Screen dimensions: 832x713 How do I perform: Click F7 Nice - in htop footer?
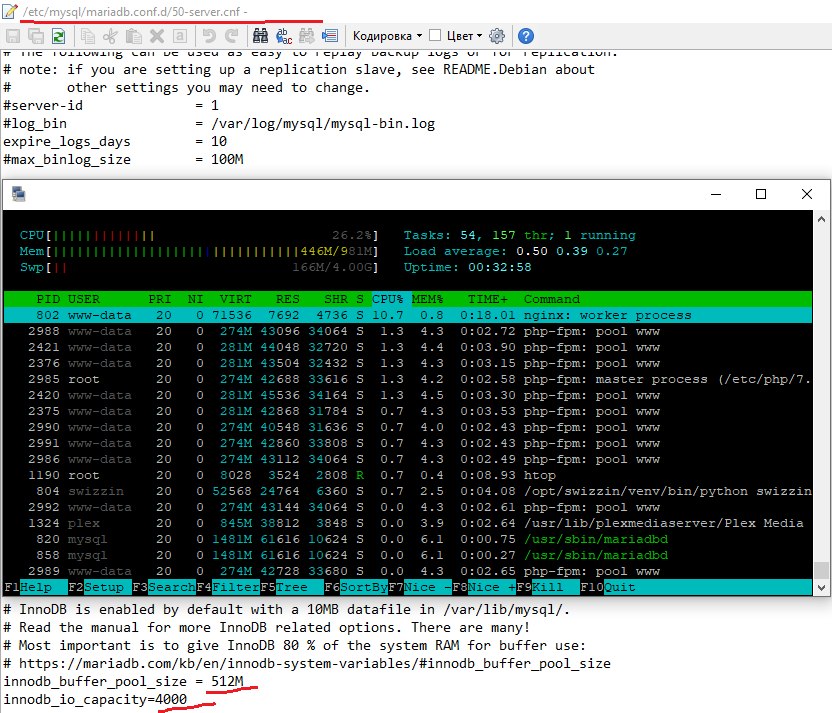[420, 587]
